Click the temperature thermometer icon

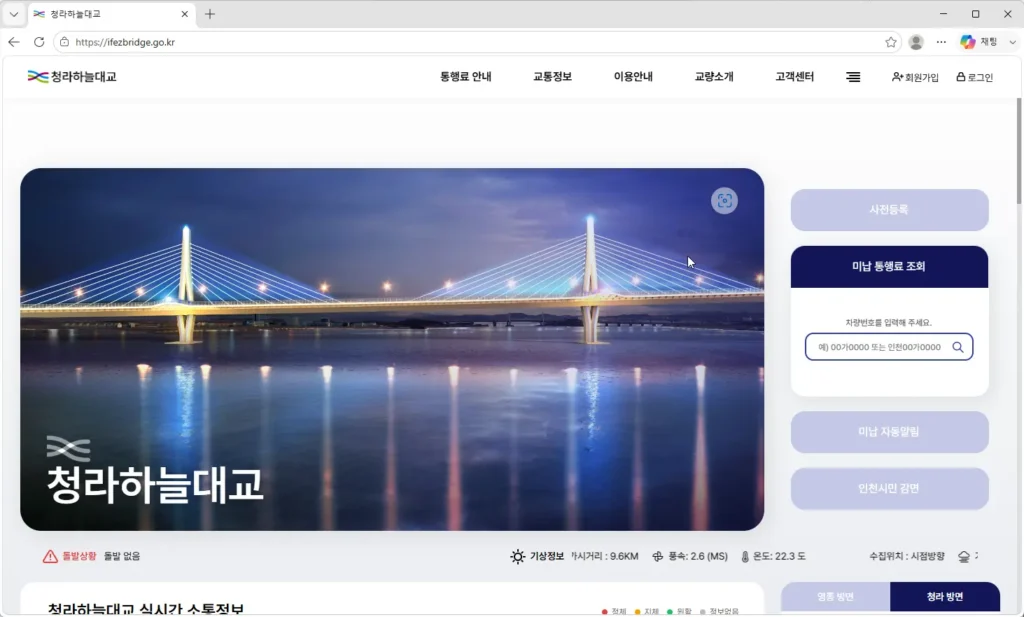click(x=745, y=556)
